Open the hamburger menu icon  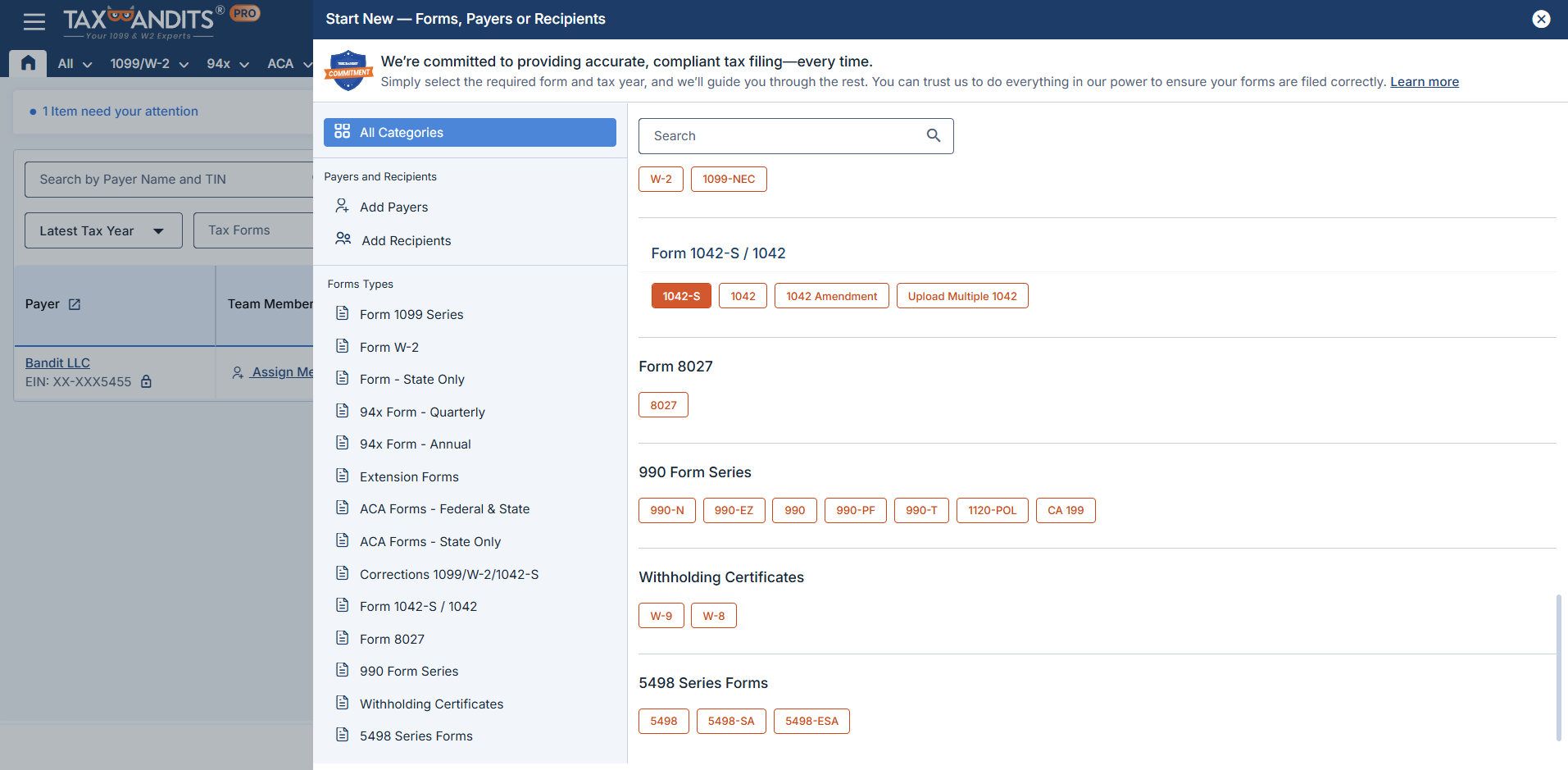[x=34, y=21]
